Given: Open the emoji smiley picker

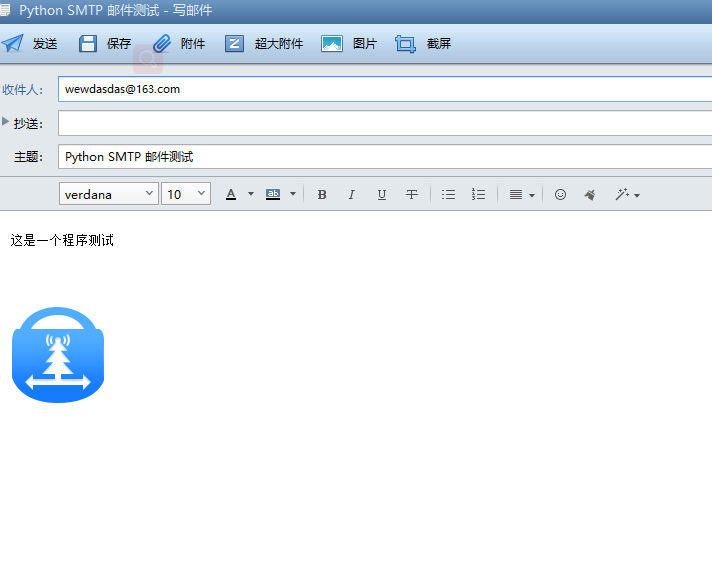Looking at the screenshot, I should [560, 195].
